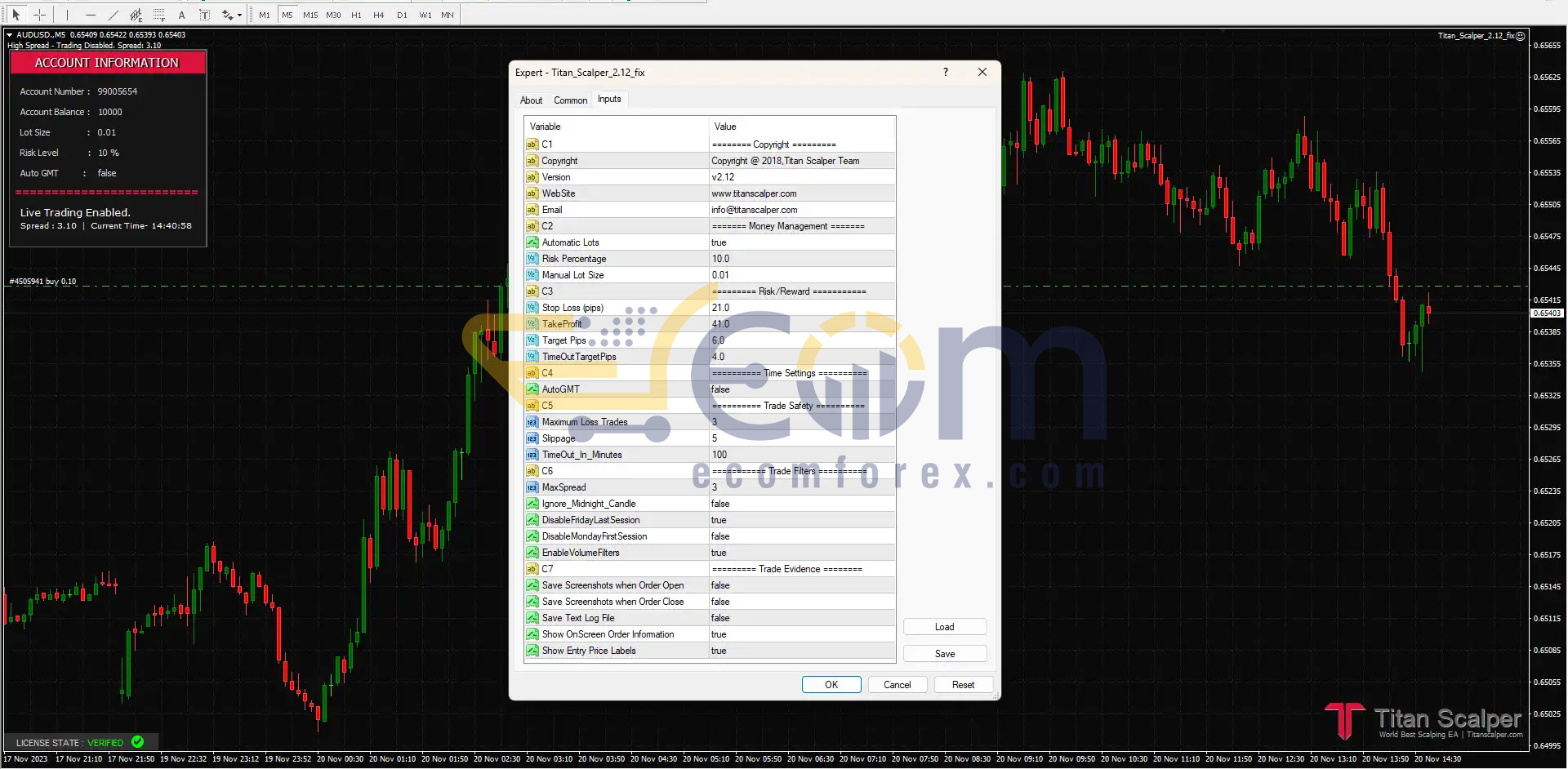
Task: Click the expert smiley icon on chart
Action: pyautogui.click(x=1520, y=36)
